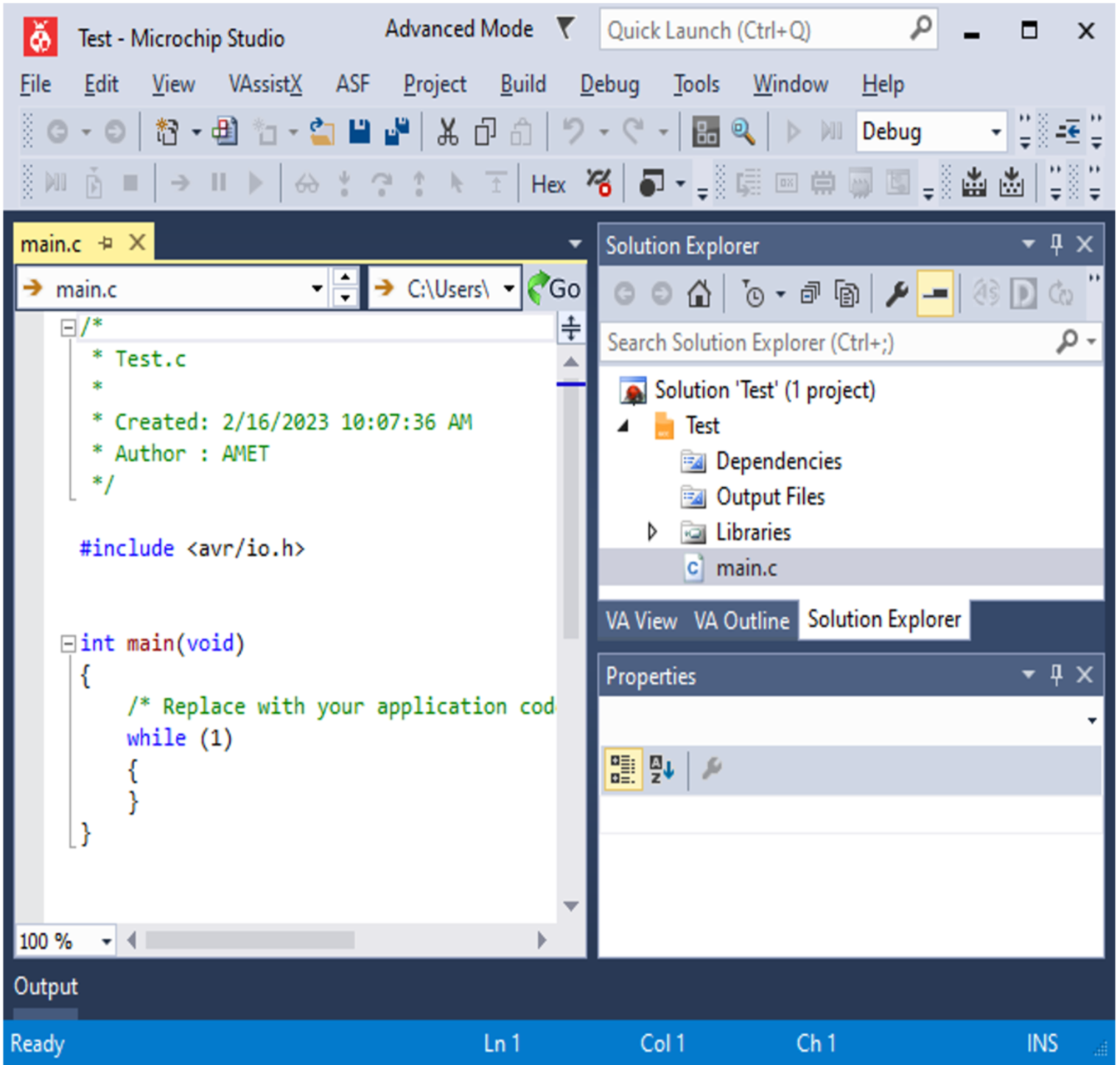Click the Start Without Debugging play icon

point(793,132)
